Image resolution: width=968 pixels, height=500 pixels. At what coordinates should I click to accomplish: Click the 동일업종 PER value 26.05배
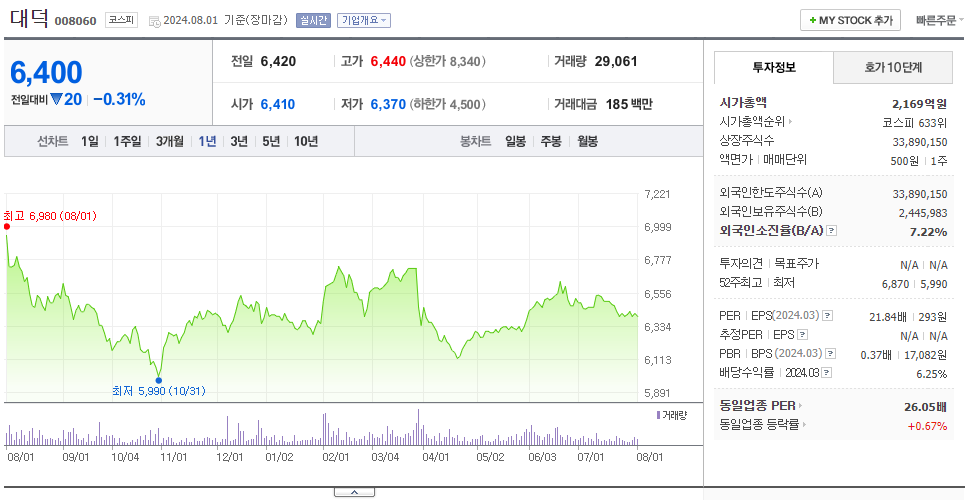click(x=925, y=407)
